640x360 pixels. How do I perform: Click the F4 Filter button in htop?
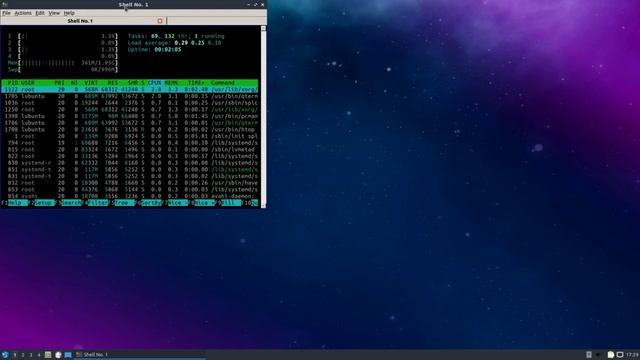click(x=95, y=203)
